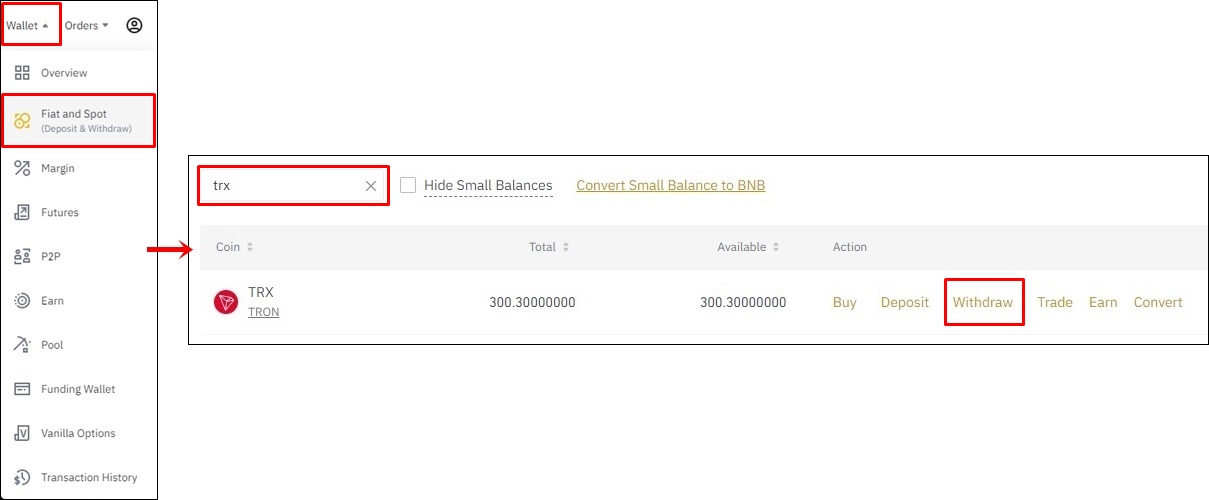1209x500 pixels.
Task: Clear the trx search text with X
Action: tap(371, 186)
